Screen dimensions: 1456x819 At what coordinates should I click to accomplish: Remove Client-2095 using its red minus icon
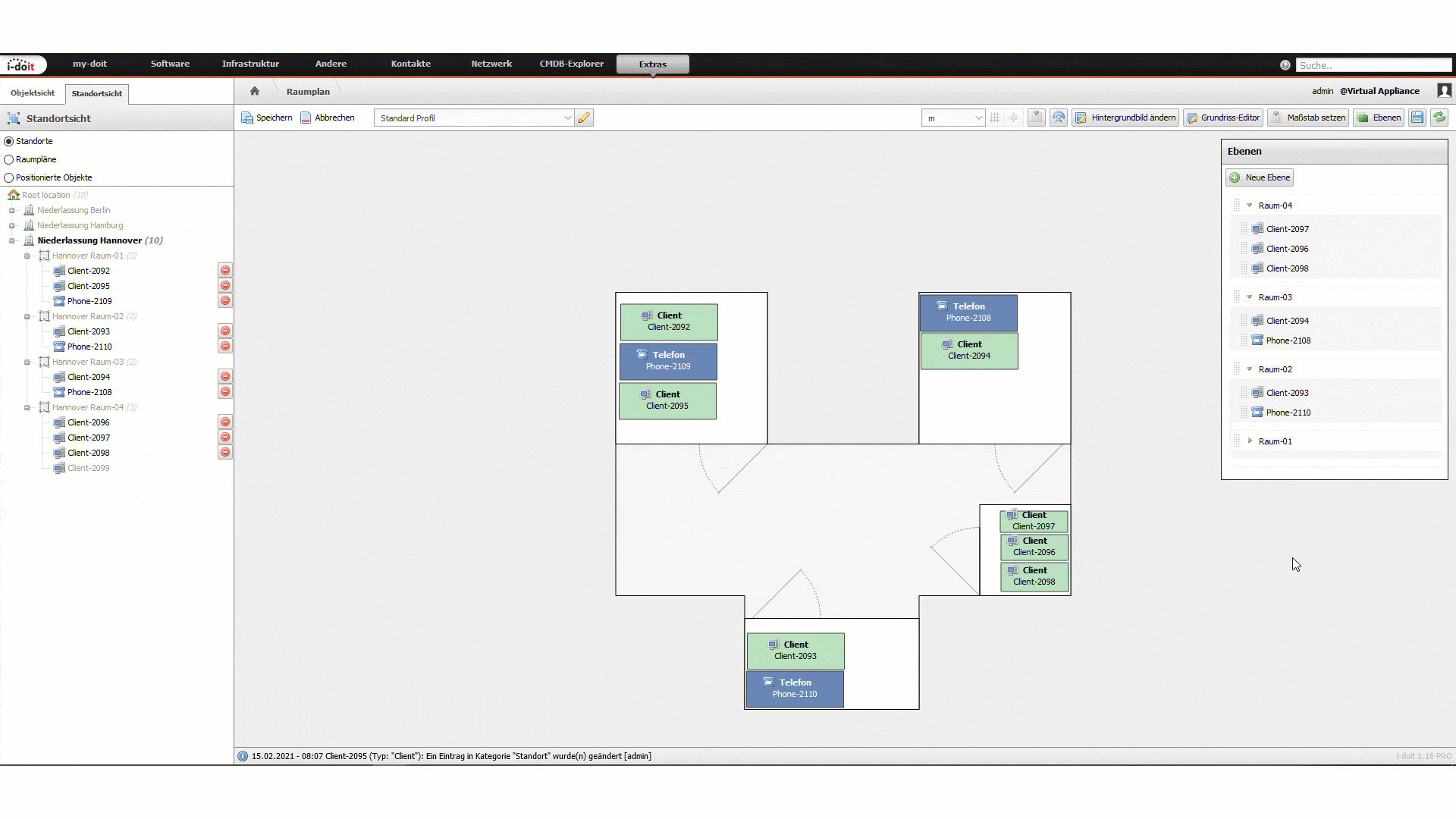pyautogui.click(x=225, y=286)
